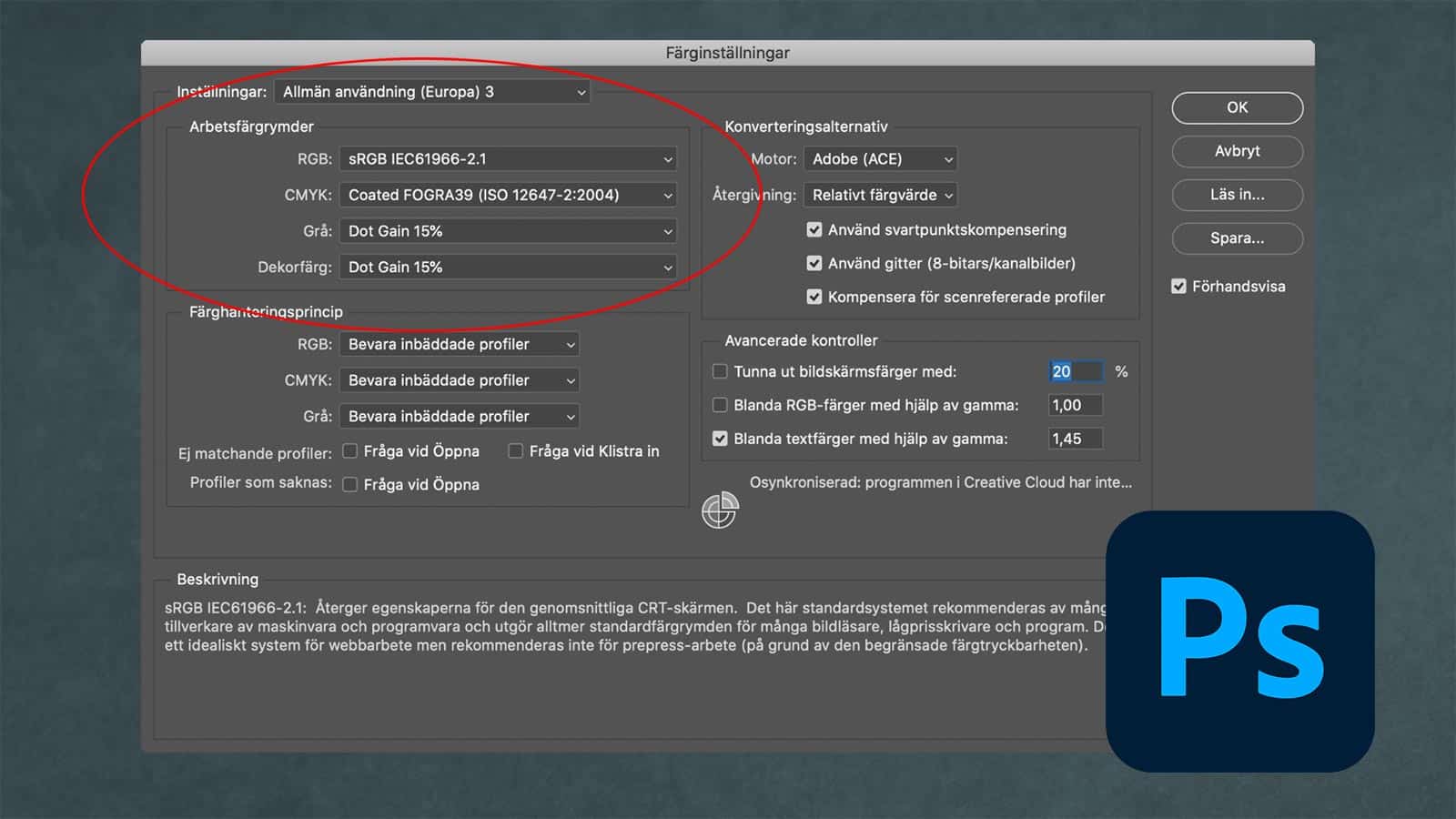Viewport: 1456px width, 819px height.
Task: Toggle Kompensera för scenrefererade profiler checkbox
Action: pos(814,297)
